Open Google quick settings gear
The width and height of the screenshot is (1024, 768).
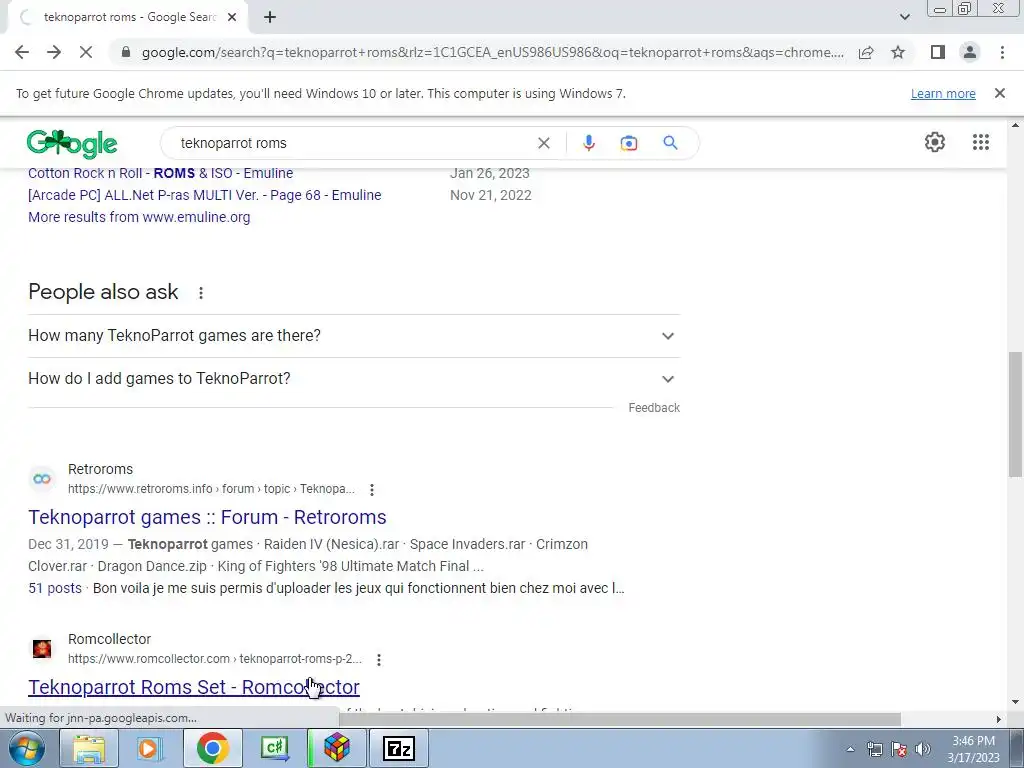(x=935, y=142)
